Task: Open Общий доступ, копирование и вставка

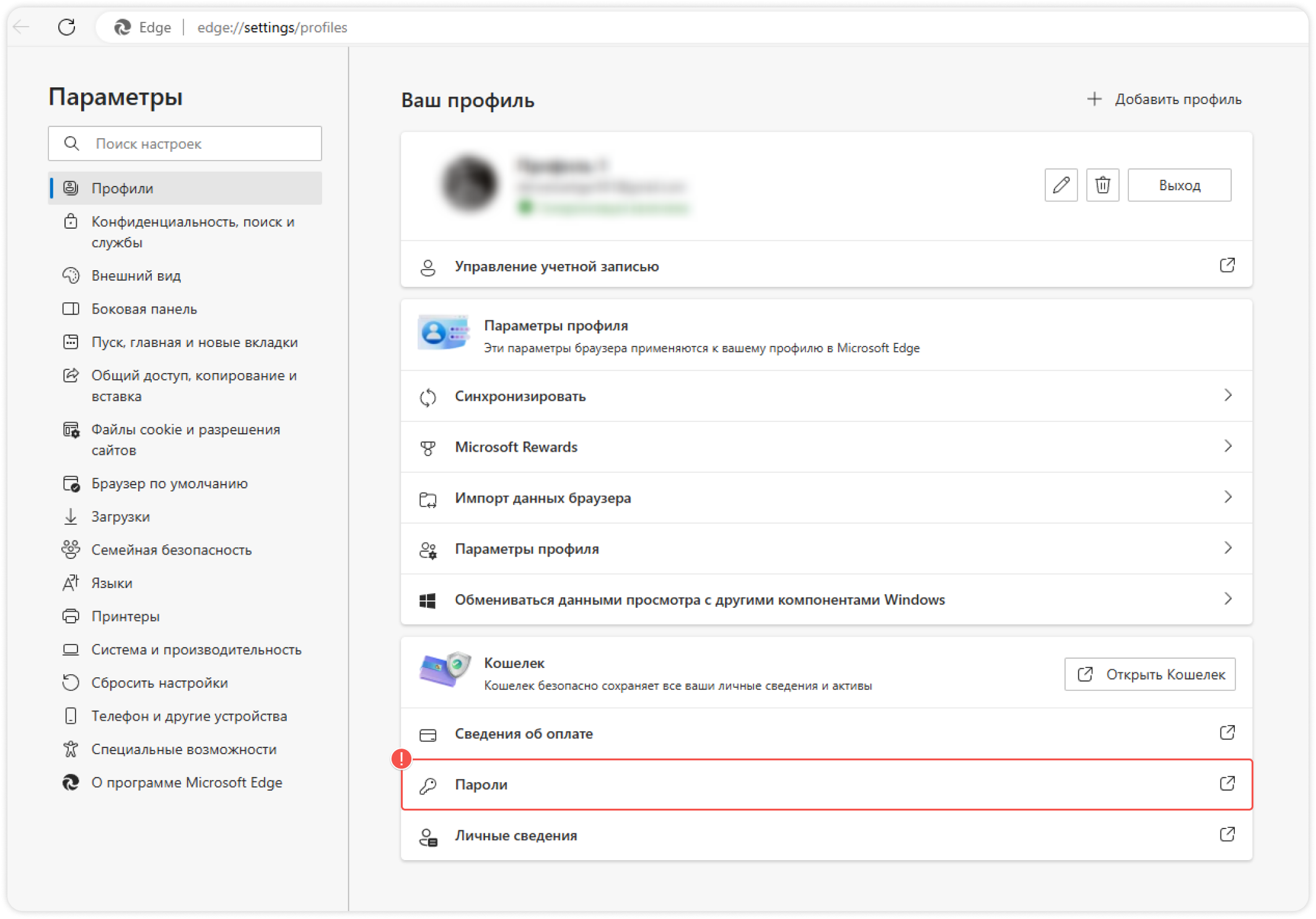Action: click(185, 385)
